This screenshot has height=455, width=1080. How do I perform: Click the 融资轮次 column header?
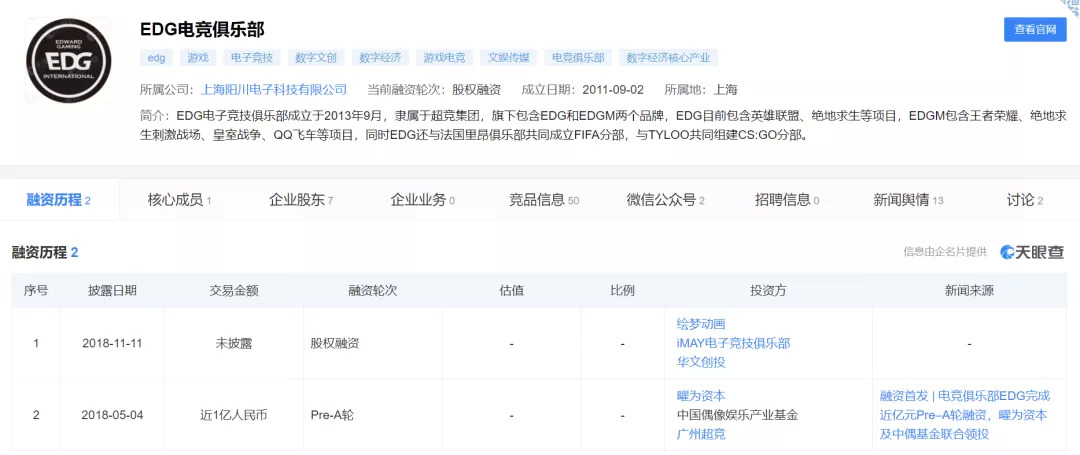(x=373, y=290)
